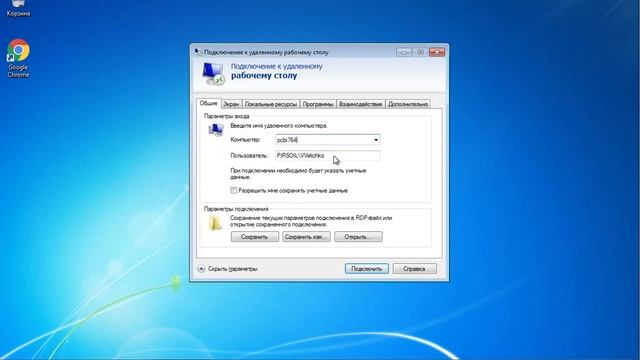
Task: Open the Компьютер dropdown arrow
Action: point(376,140)
